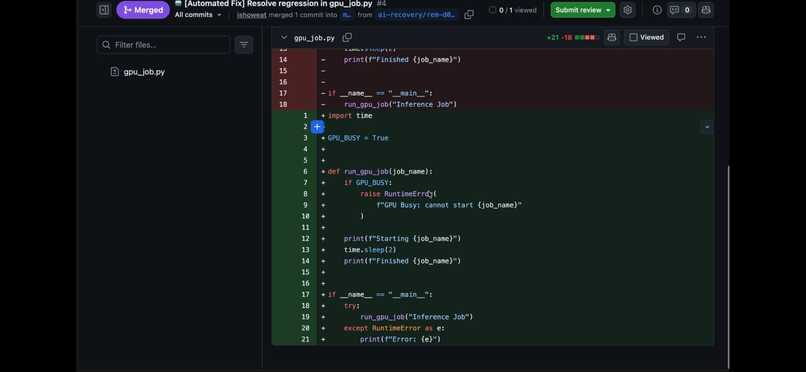
Task: Add comment on line 2 plus button
Action: click(x=317, y=127)
